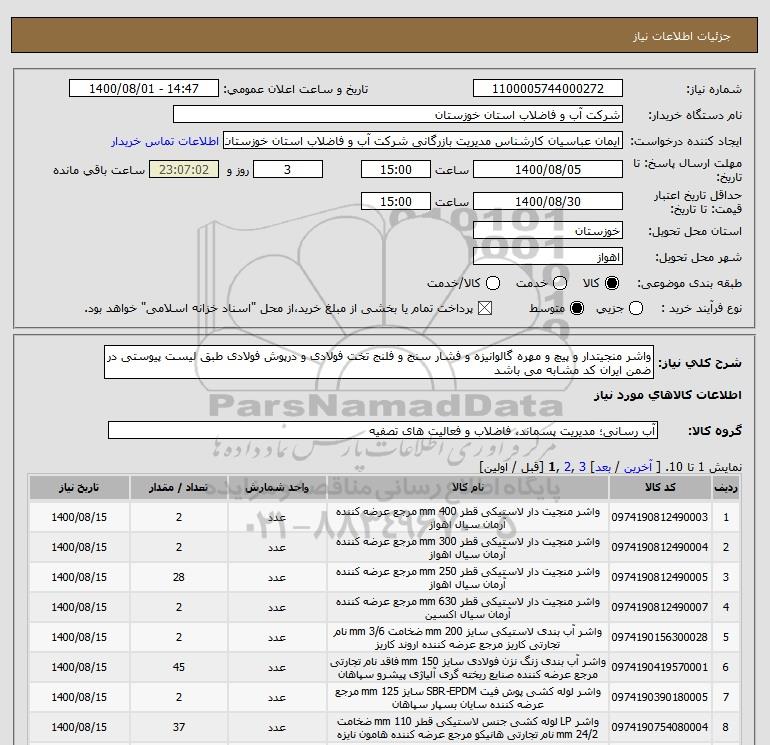Click the تاریخ نیاز column header
Viewport: 770px width, 745px height.
[79, 488]
